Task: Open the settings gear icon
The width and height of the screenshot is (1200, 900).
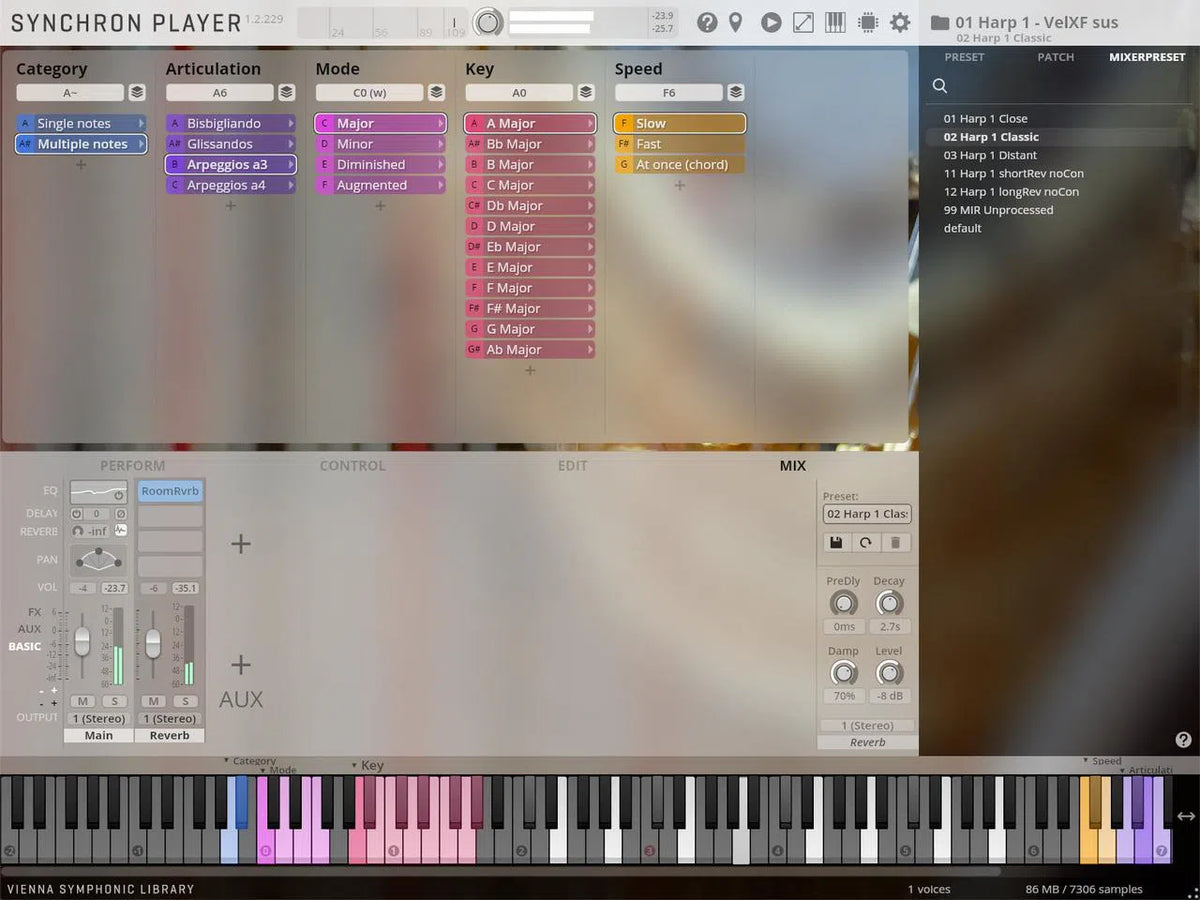Action: coord(899,22)
